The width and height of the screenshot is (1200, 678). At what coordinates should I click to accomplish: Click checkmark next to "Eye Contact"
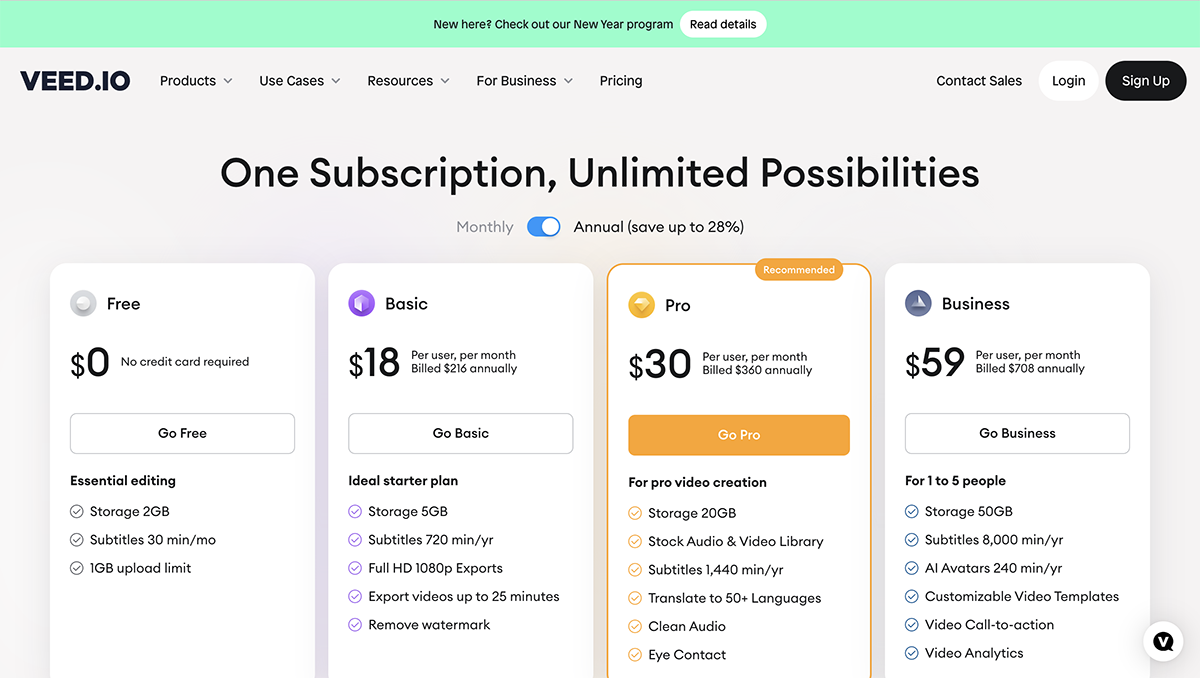coord(635,654)
